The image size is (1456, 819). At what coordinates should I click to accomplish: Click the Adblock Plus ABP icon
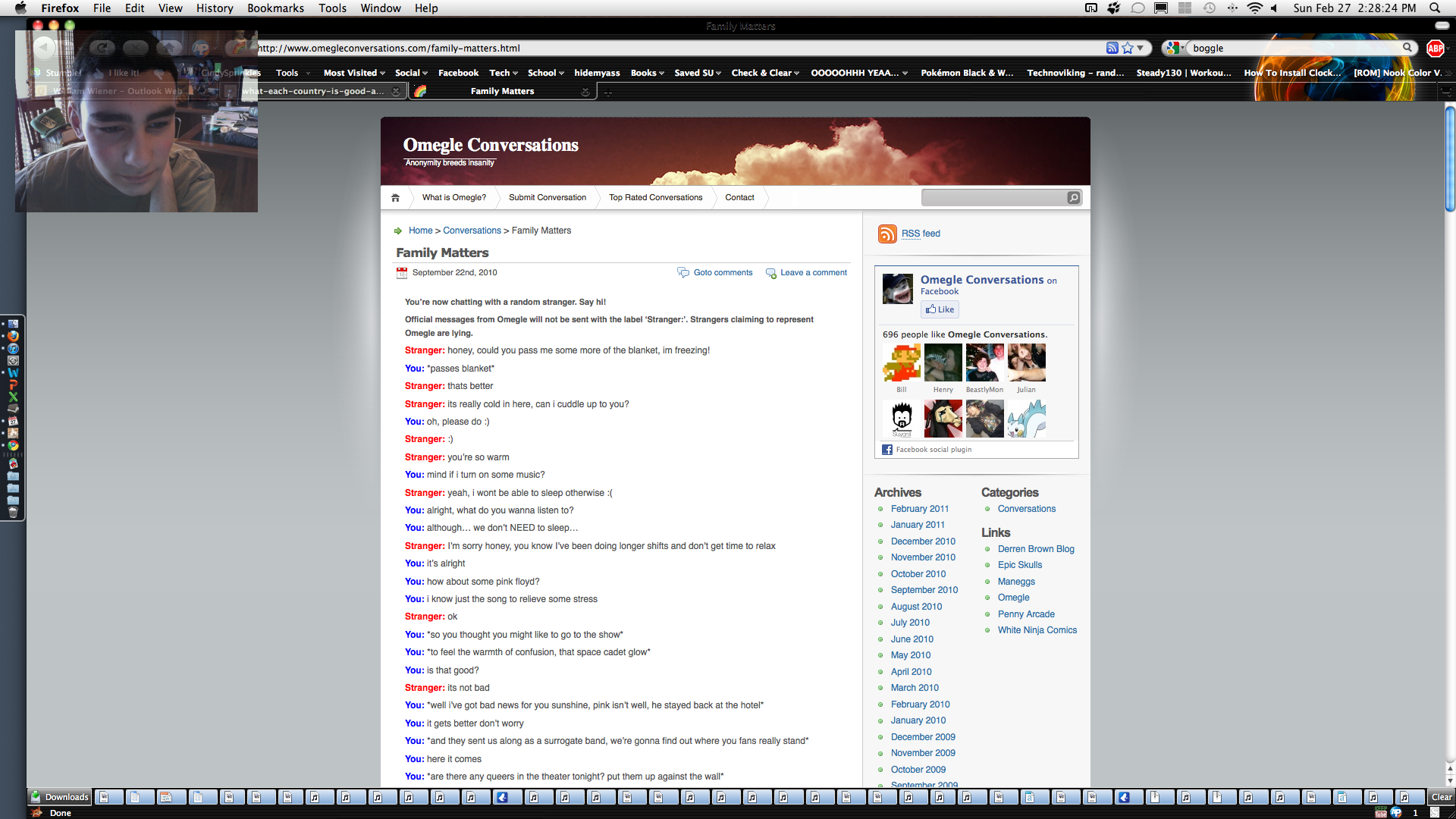(1435, 49)
